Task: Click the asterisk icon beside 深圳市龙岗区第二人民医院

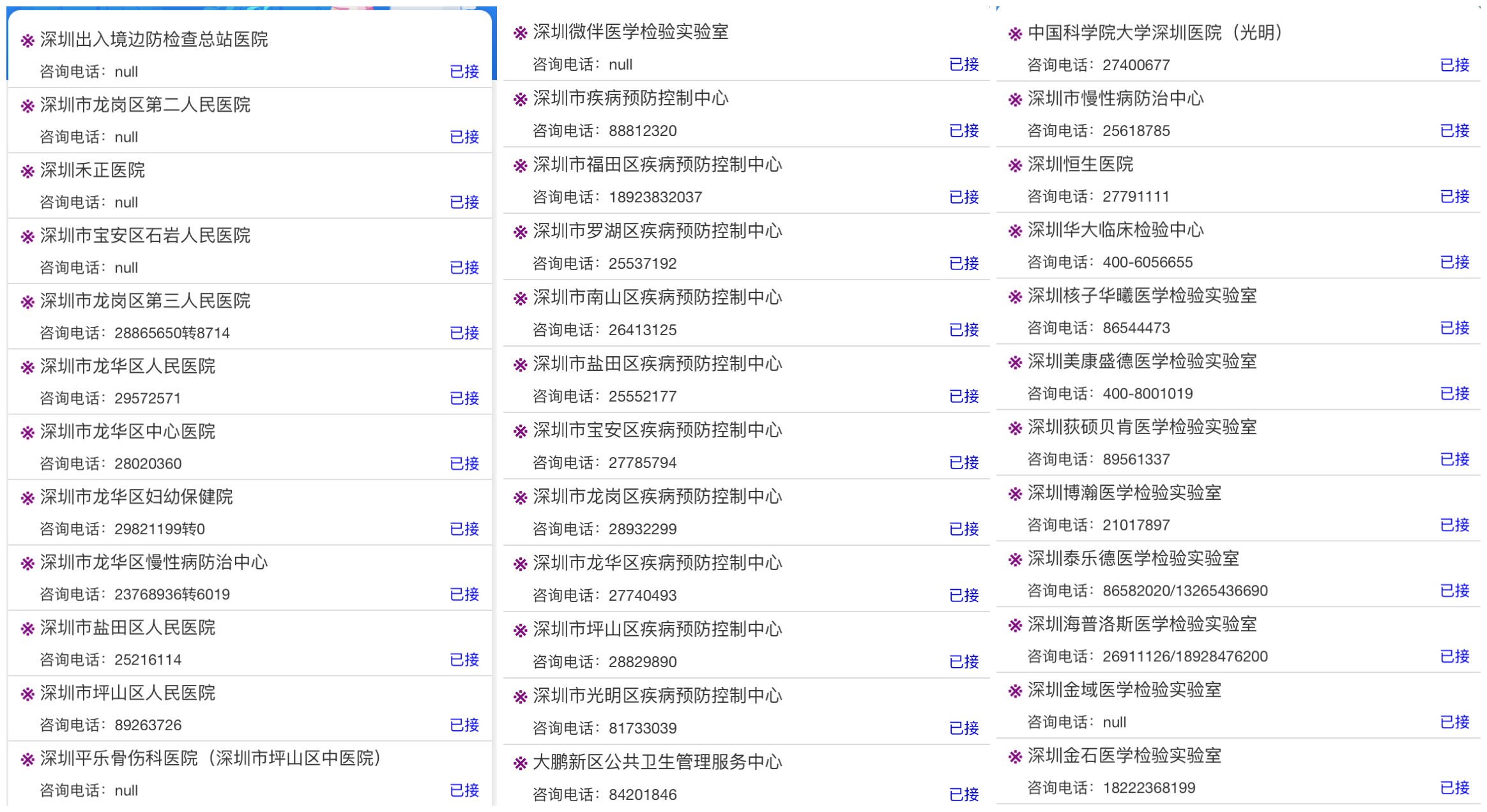Action: pyautogui.click(x=27, y=106)
